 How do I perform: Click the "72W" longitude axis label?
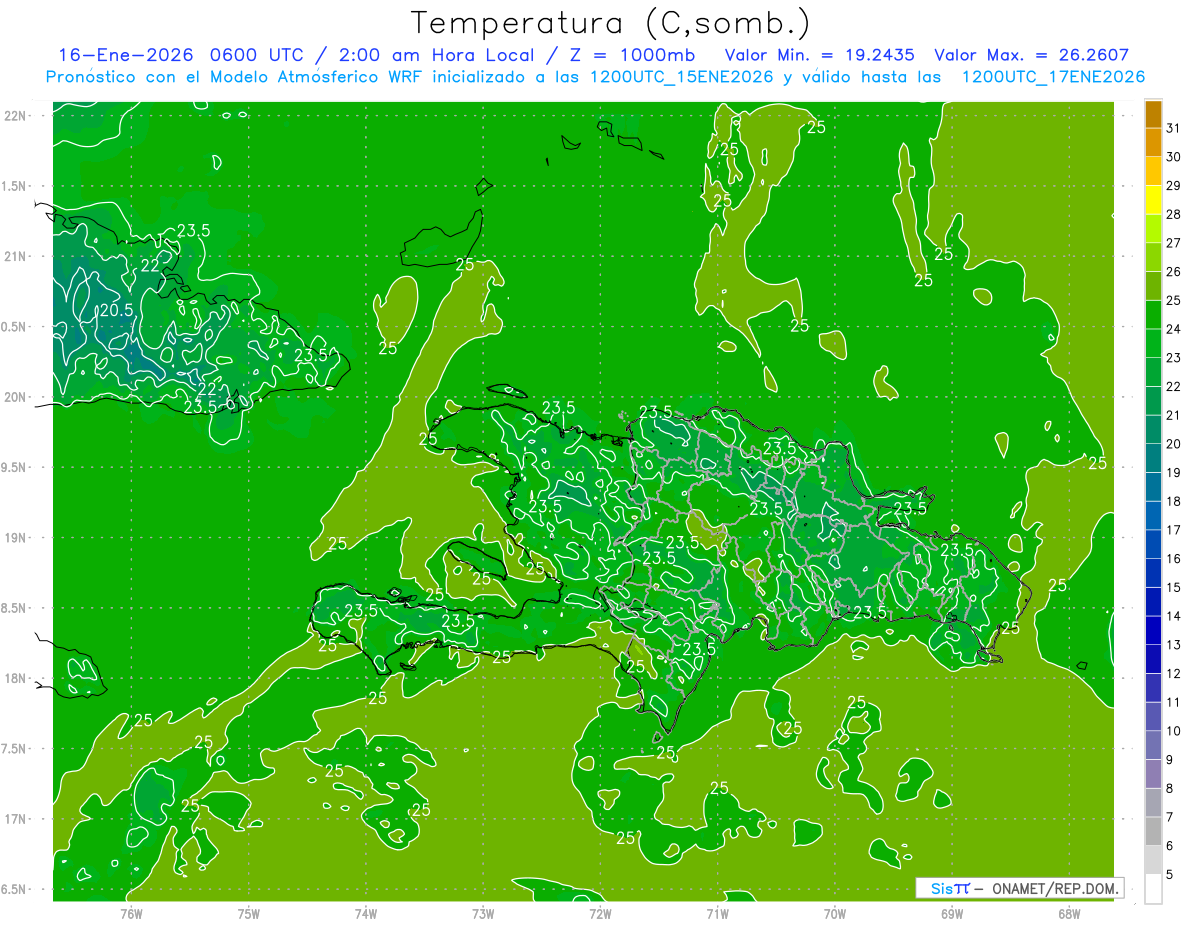click(600, 913)
